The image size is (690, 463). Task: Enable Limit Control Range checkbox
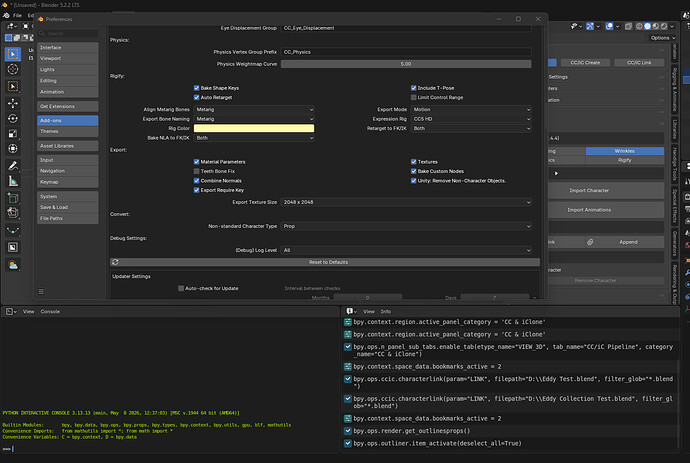(413, 97)
